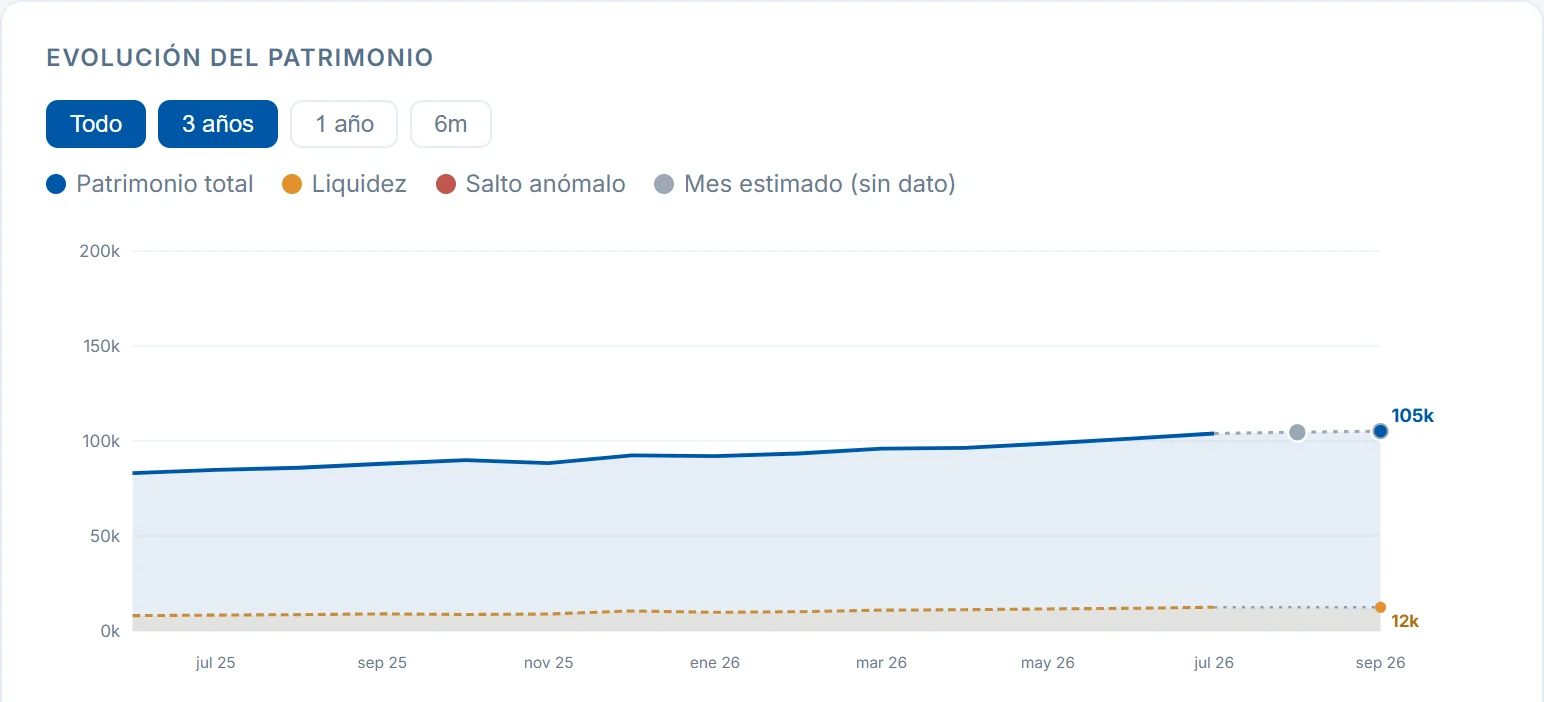This screenshot has height=702, width=1544.
Task: Toggle the Liquidez legend entry
Action: click(x=344, y=184)
